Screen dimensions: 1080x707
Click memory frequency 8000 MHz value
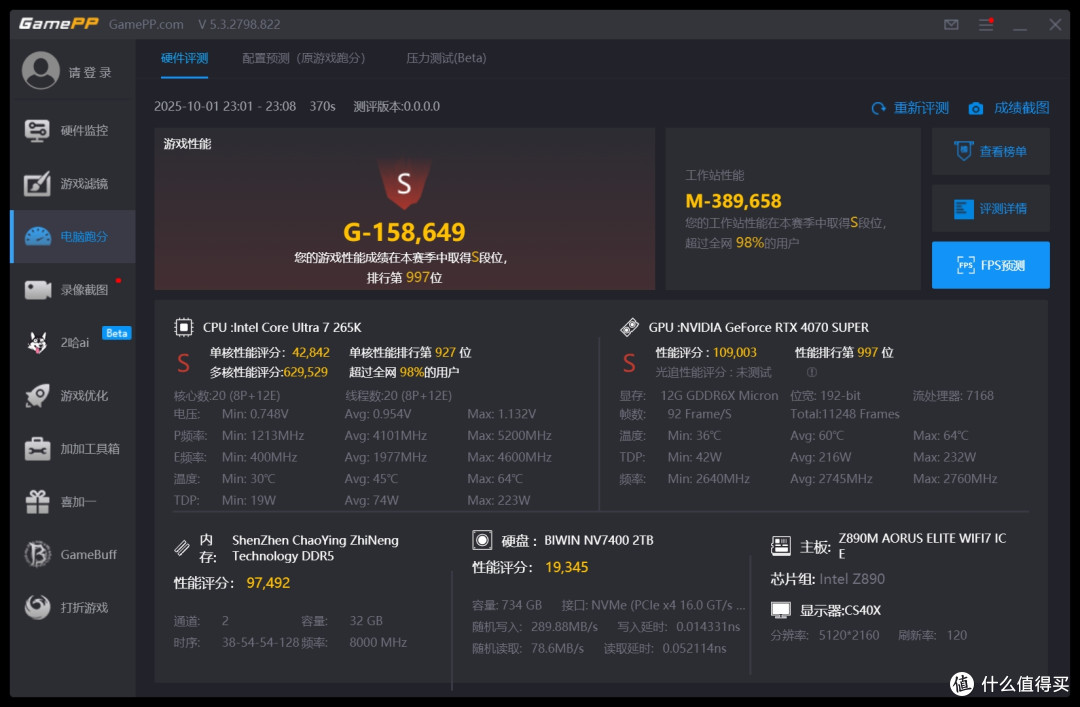pos(378,643)
